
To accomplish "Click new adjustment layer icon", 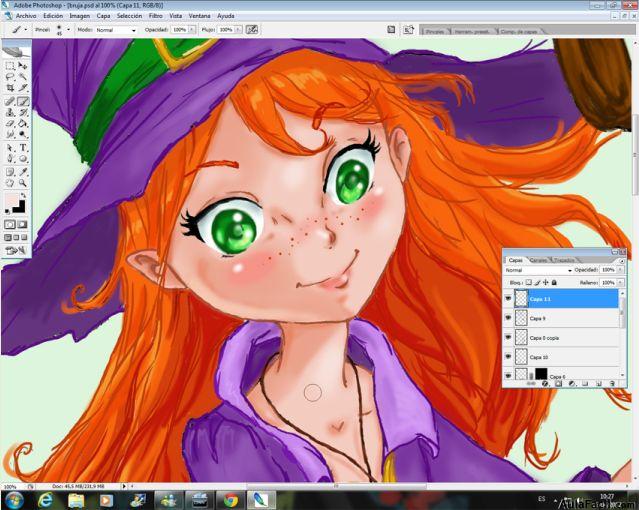I will click(572, 384).
